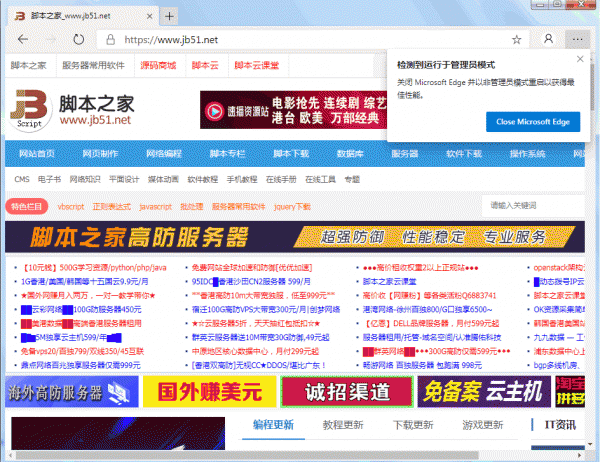
Task: Reload the page with refresh icon
Action: coord(78,39)
